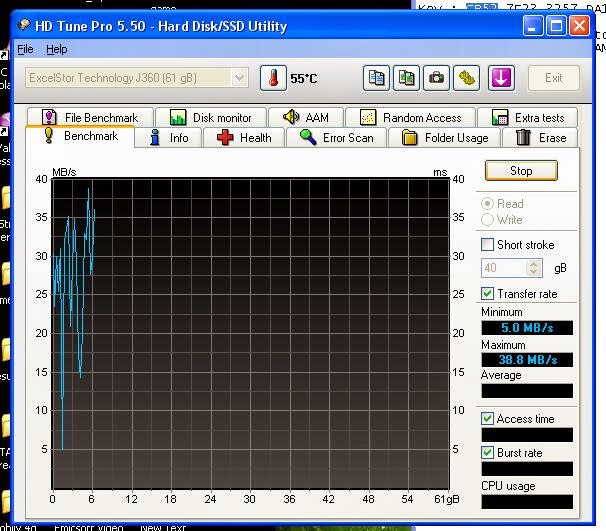The width and height of the screenshot is (606, 531).
Task: Copy info to clipboard icon
Action: pyautogui.click(x=376, y=78)
